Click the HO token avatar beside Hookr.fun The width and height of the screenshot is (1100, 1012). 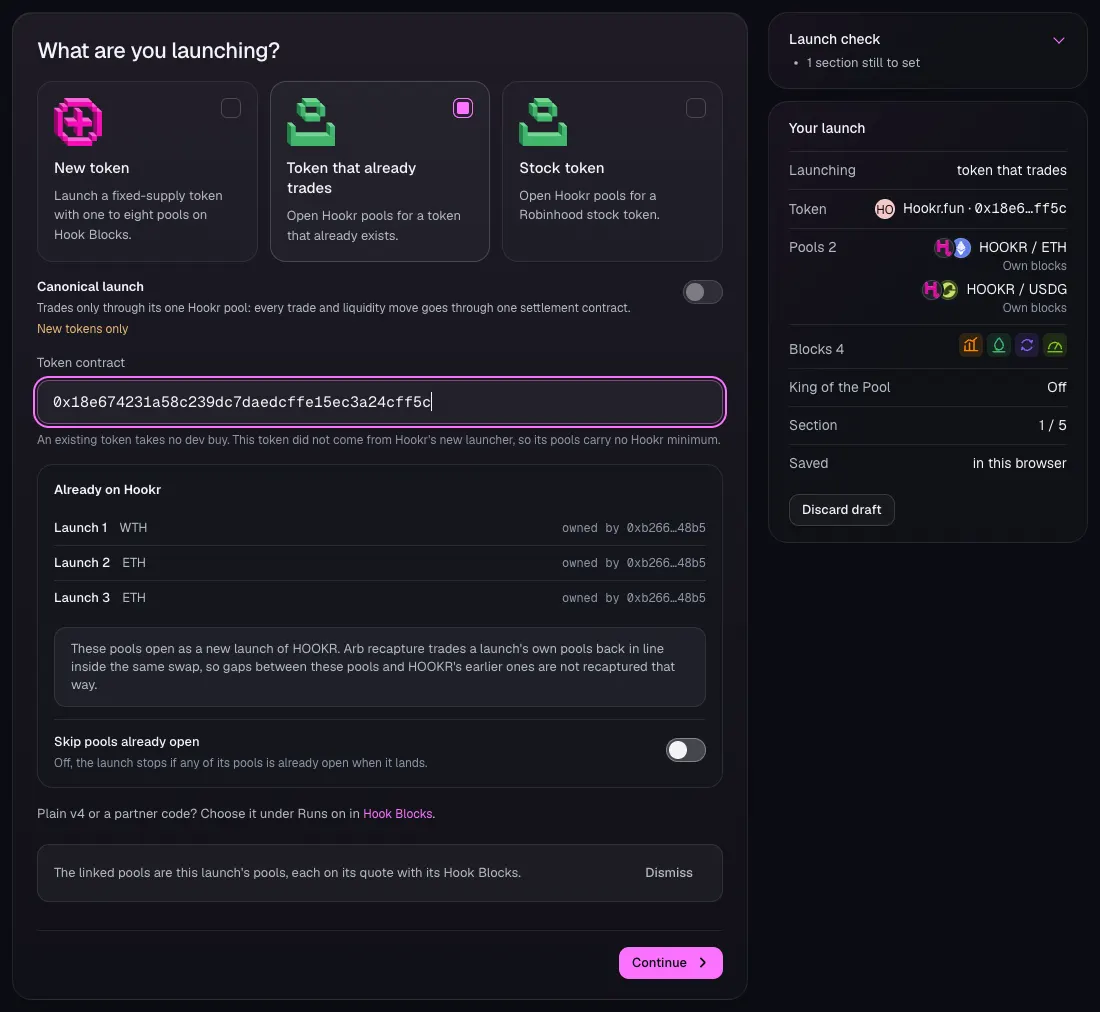pos(885,209)
